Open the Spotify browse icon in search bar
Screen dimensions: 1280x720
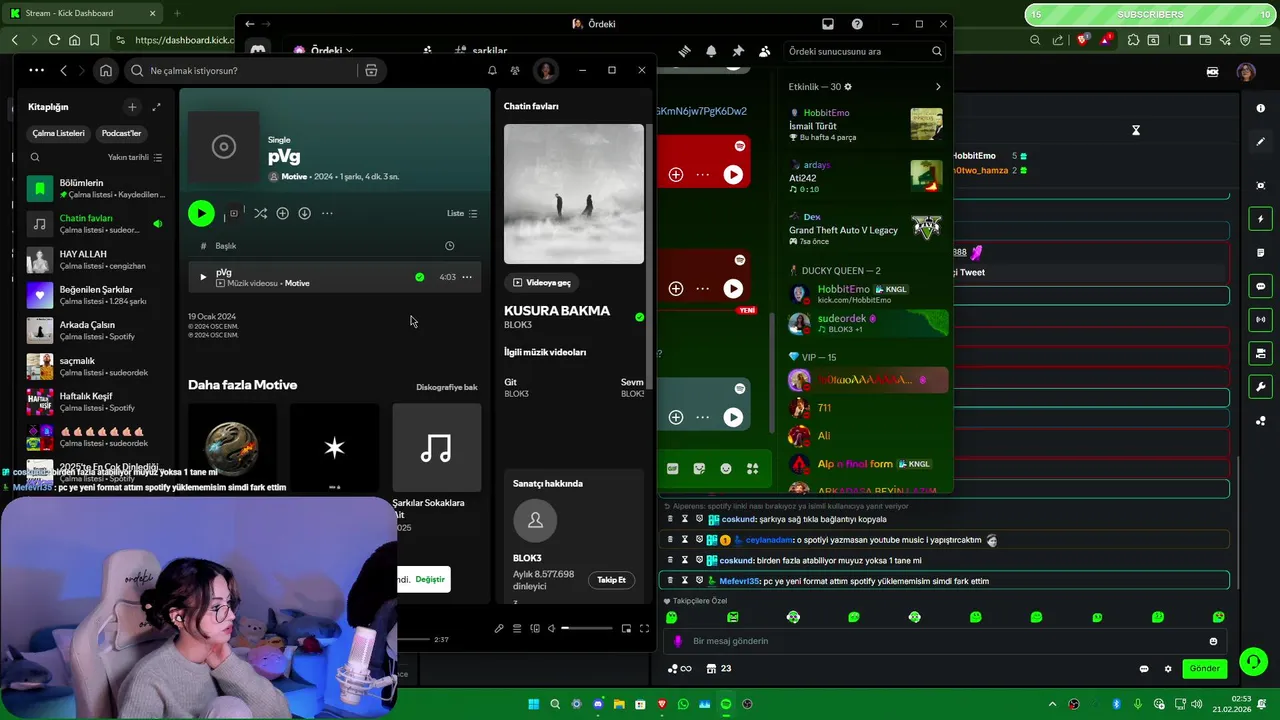click(371, 71)
